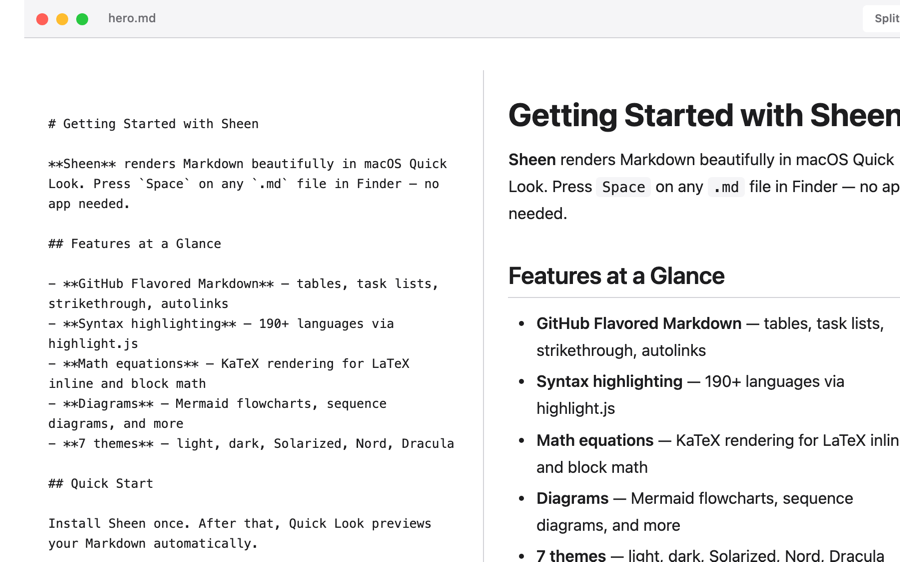Click rendered inline code 'Space'
Image resolution: width=900 pixels, height=562 pixels.
pyautogui.click(x=623, y=187)
